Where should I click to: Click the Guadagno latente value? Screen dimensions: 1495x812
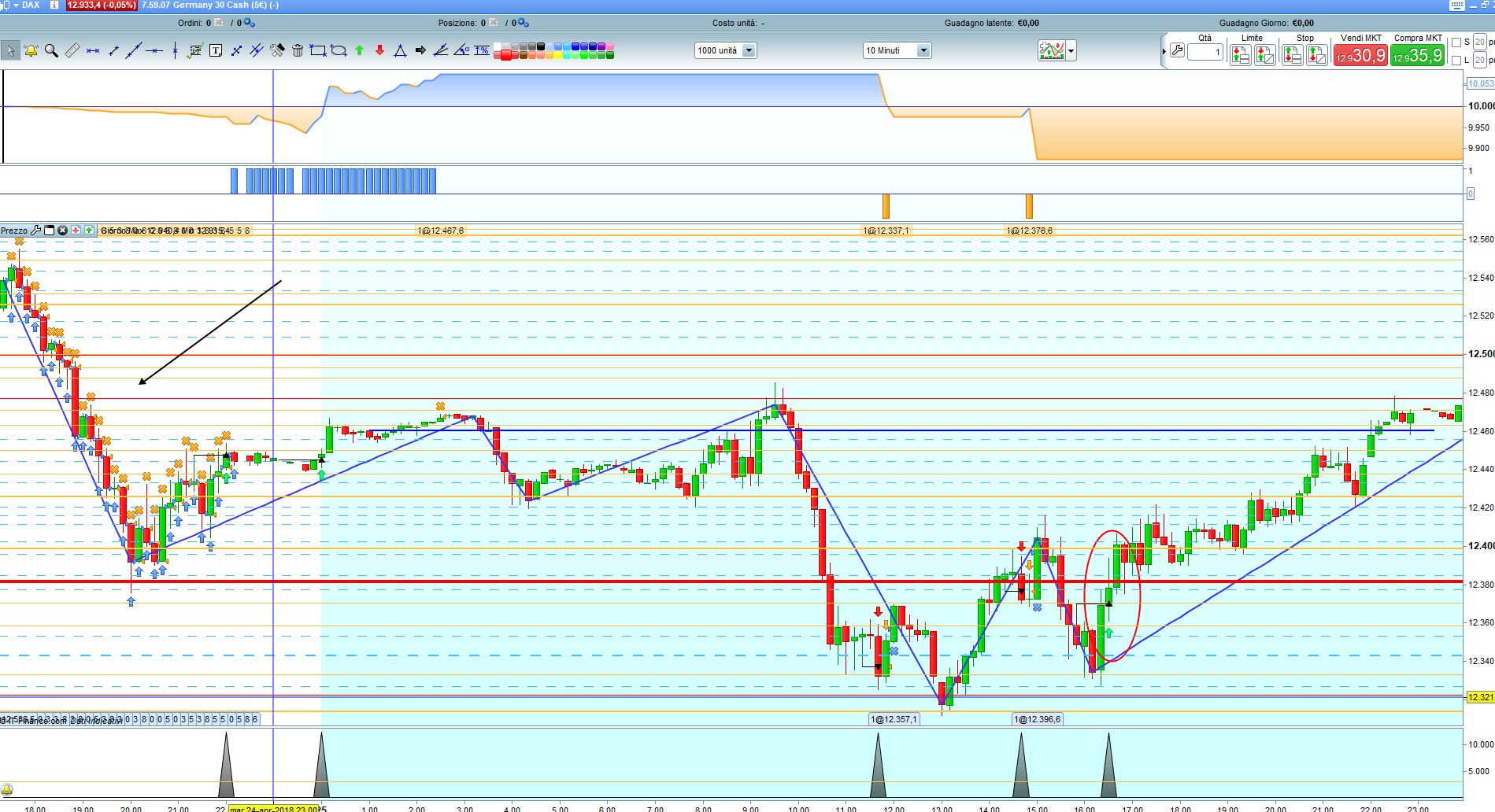pos(1028,23)
